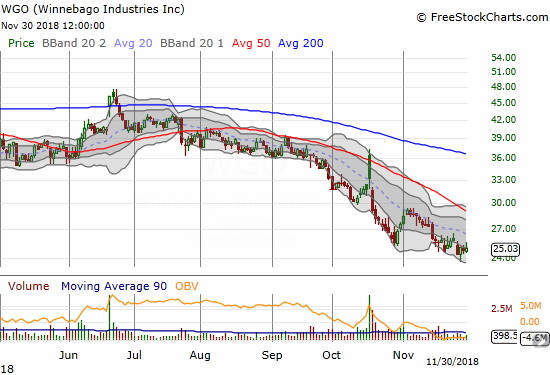Viewport: 550px width, 375px height.
Task: Click the Nov month label
Action: click(403, 355)
